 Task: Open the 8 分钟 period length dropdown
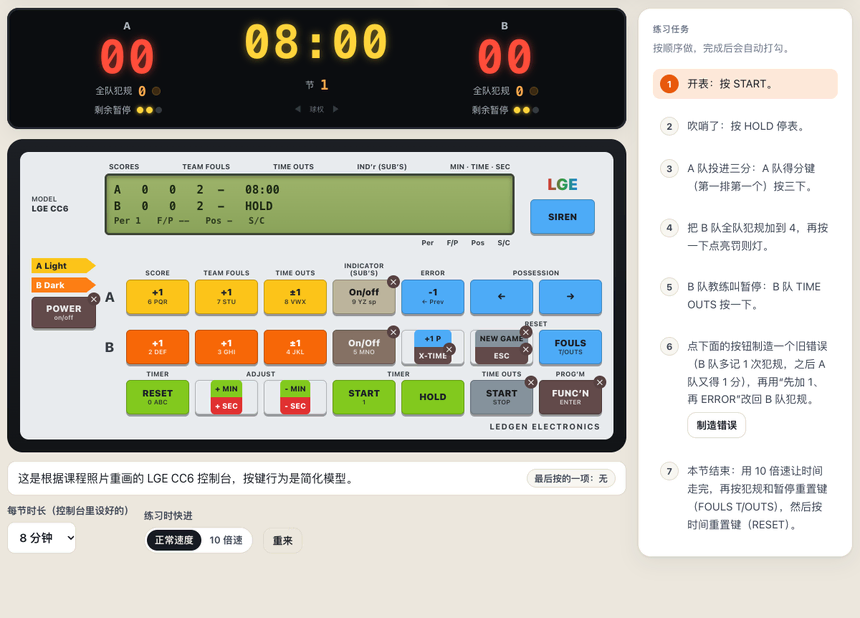tap(42, 538)
